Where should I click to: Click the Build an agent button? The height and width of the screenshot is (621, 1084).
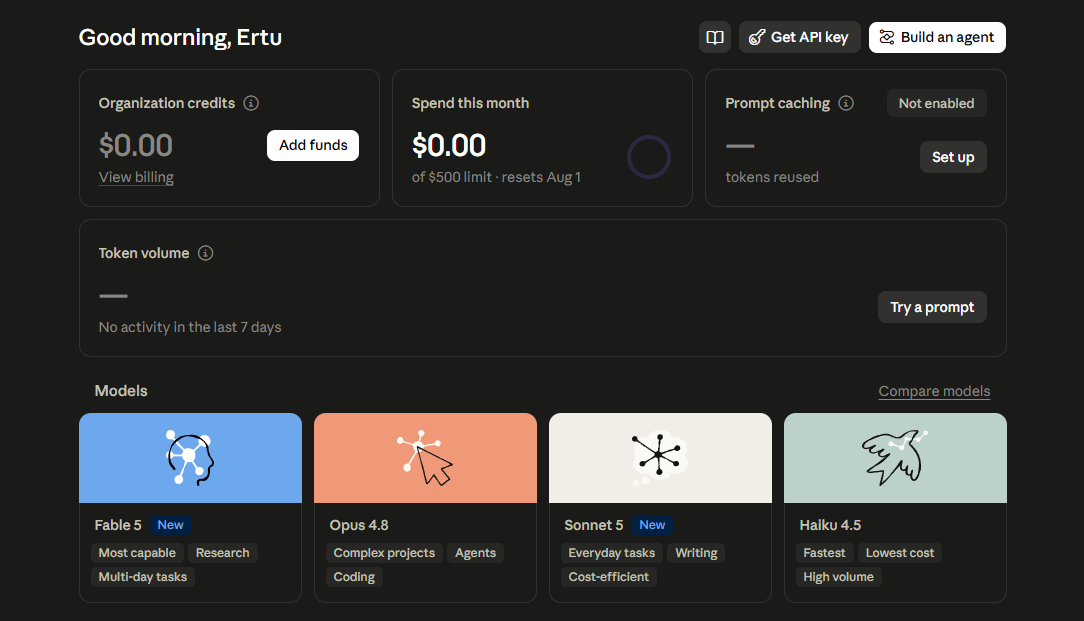[937, 37]
